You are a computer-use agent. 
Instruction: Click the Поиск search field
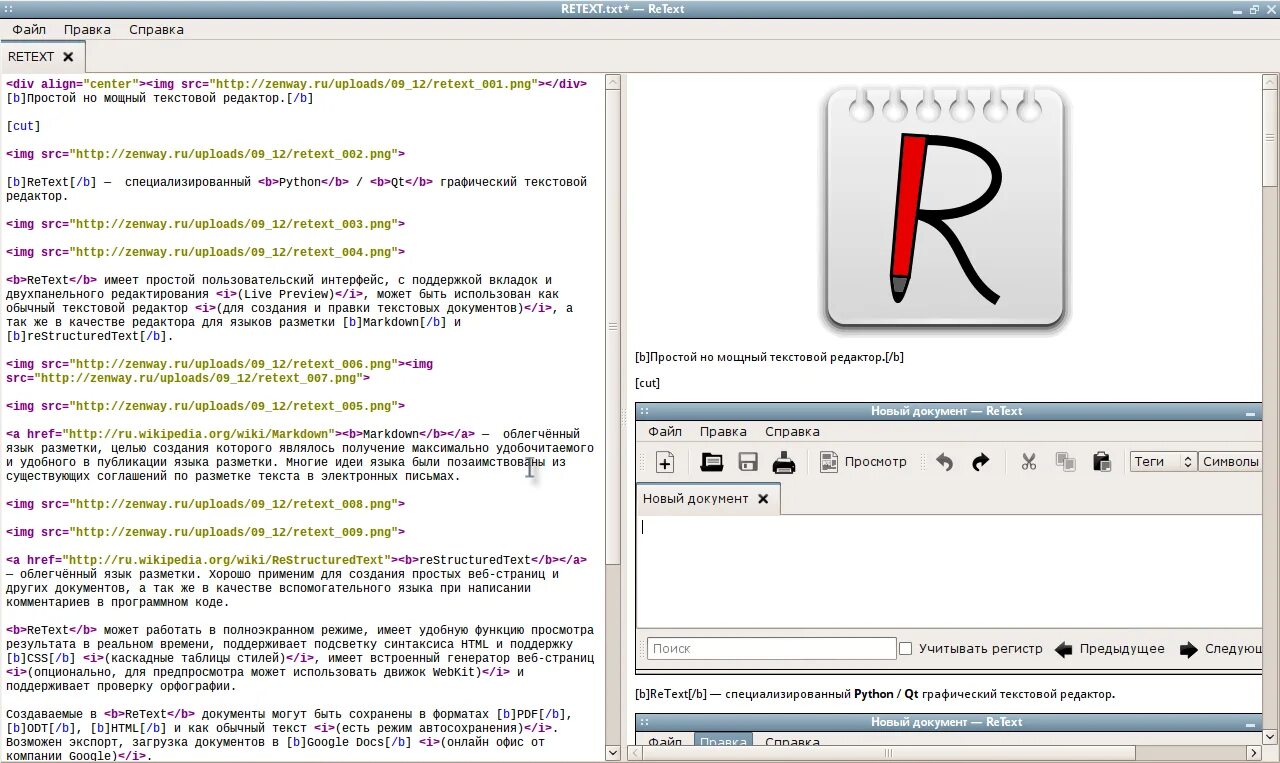(x=771, y=649)
